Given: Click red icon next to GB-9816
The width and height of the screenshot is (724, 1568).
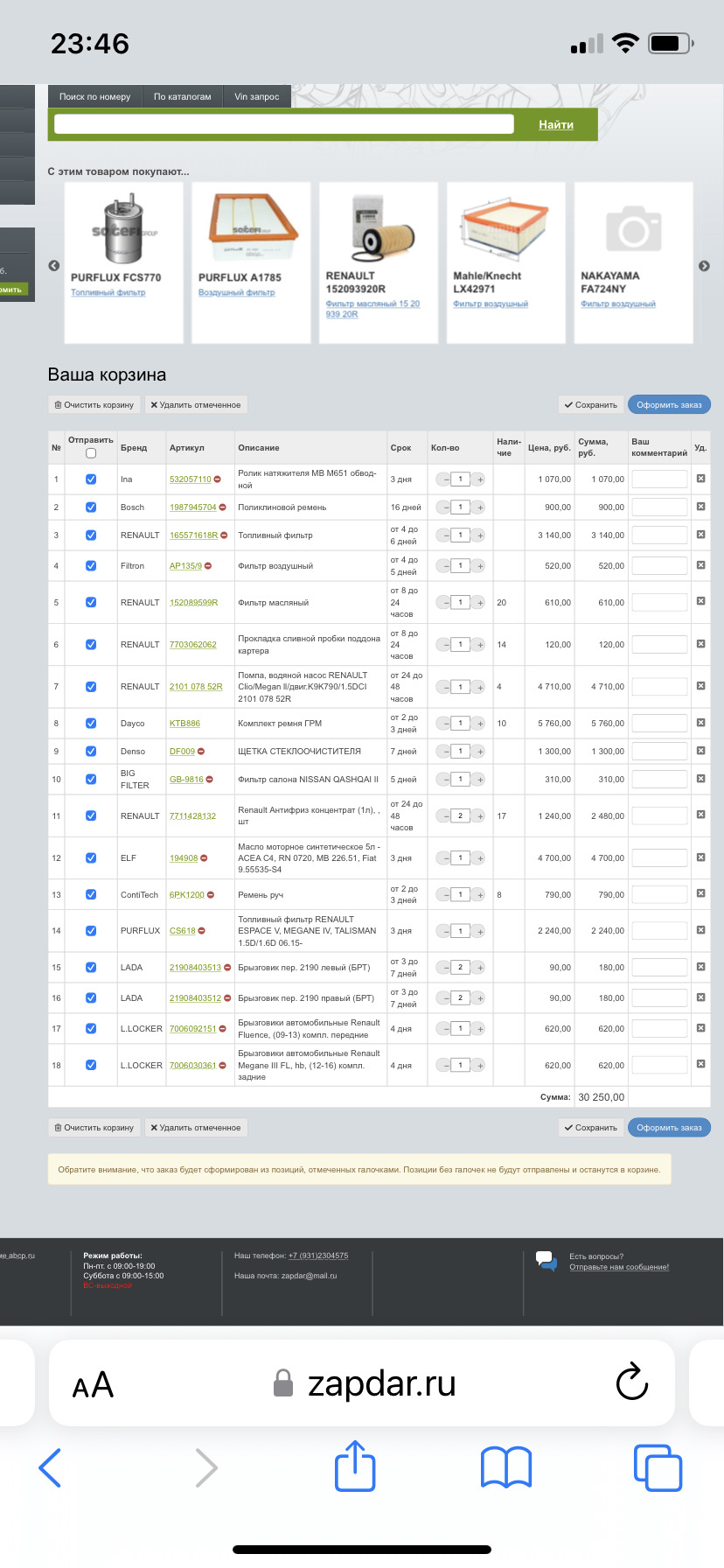Looking at the screenshot, I should pos(210,779).
